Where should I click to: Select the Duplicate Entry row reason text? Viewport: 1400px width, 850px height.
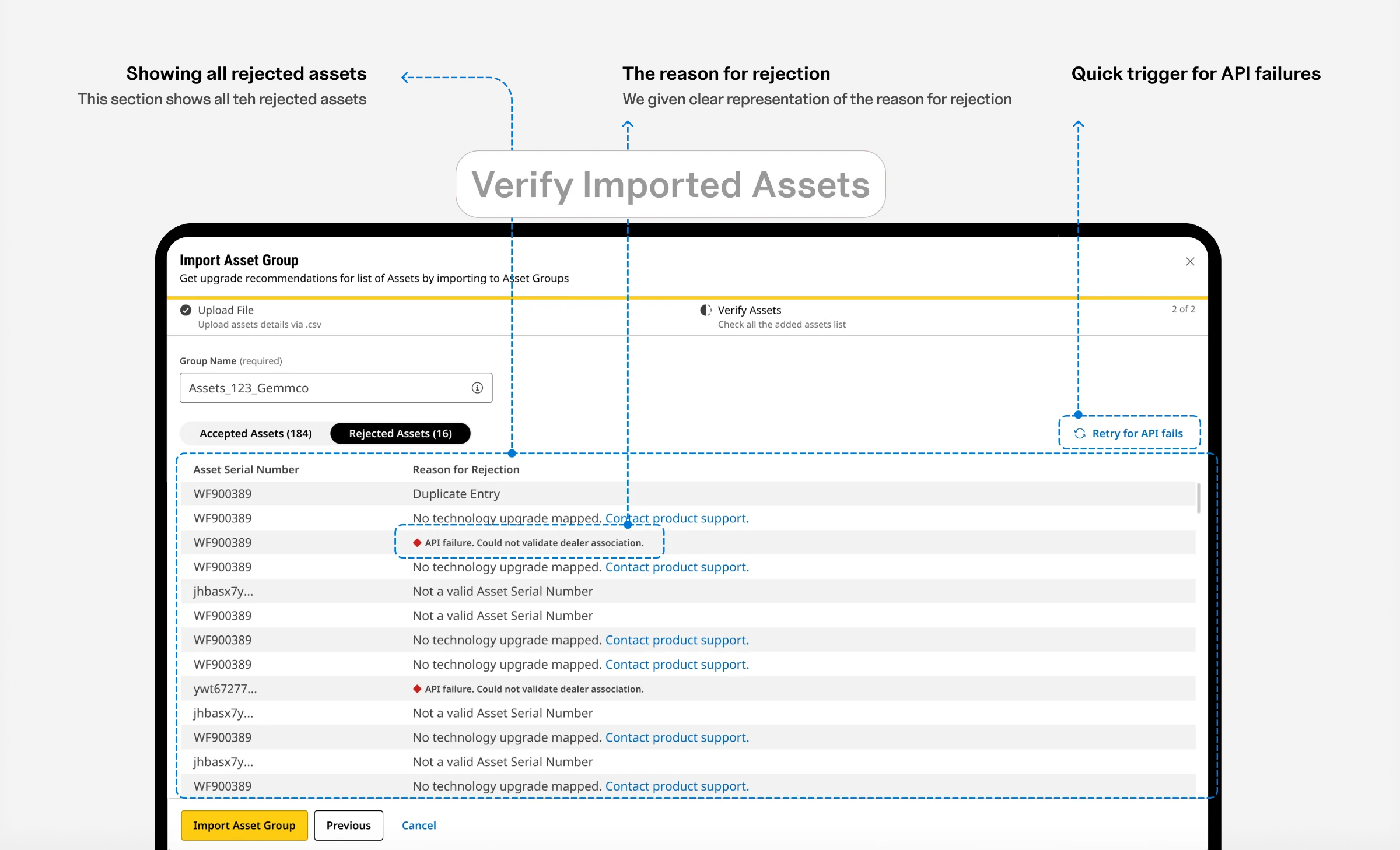coord(456,494)
